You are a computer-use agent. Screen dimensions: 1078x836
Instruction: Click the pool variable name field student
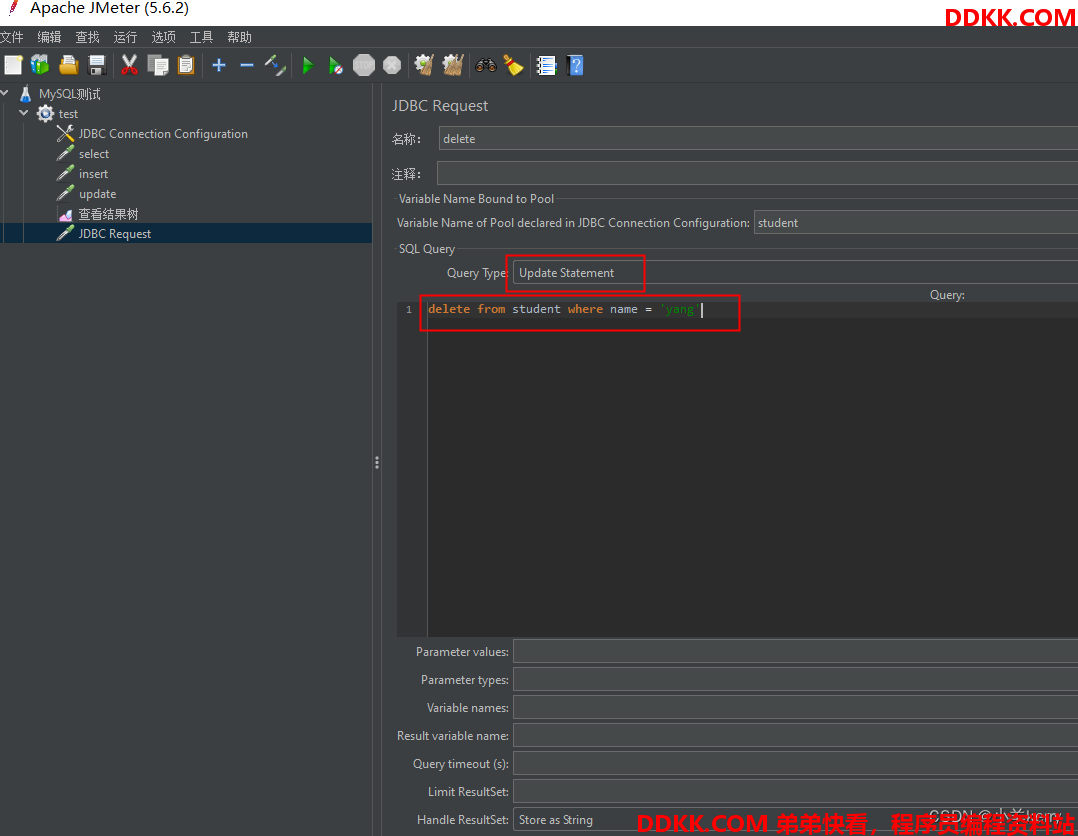click(916, 223)
